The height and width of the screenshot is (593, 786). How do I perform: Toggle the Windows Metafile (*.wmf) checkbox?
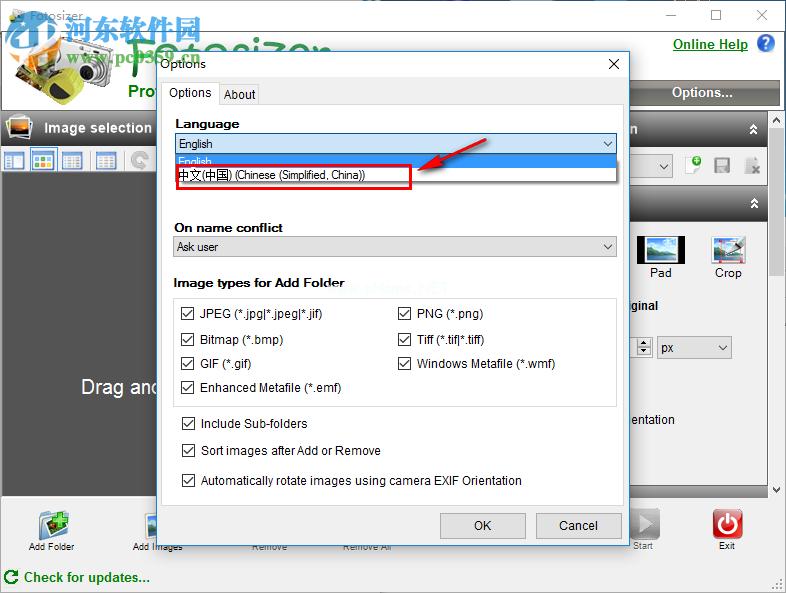click(x=405, y=364)
